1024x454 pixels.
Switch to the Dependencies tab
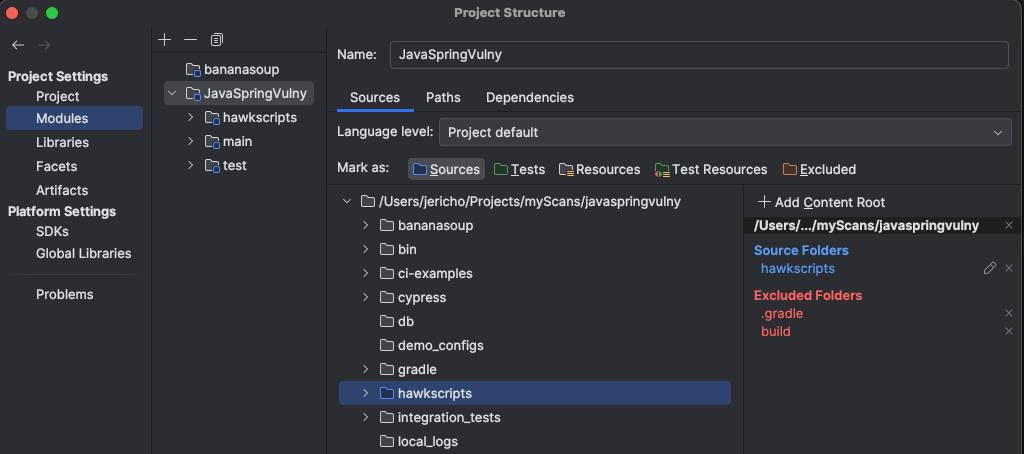tap(529, 97)
